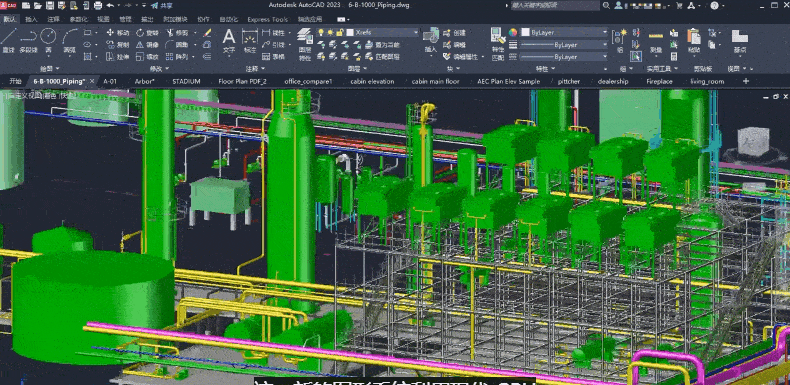790x385 pixels.
Task: Close the 6-B-1000_Piping drawing tab
Action: click(92, 81)
